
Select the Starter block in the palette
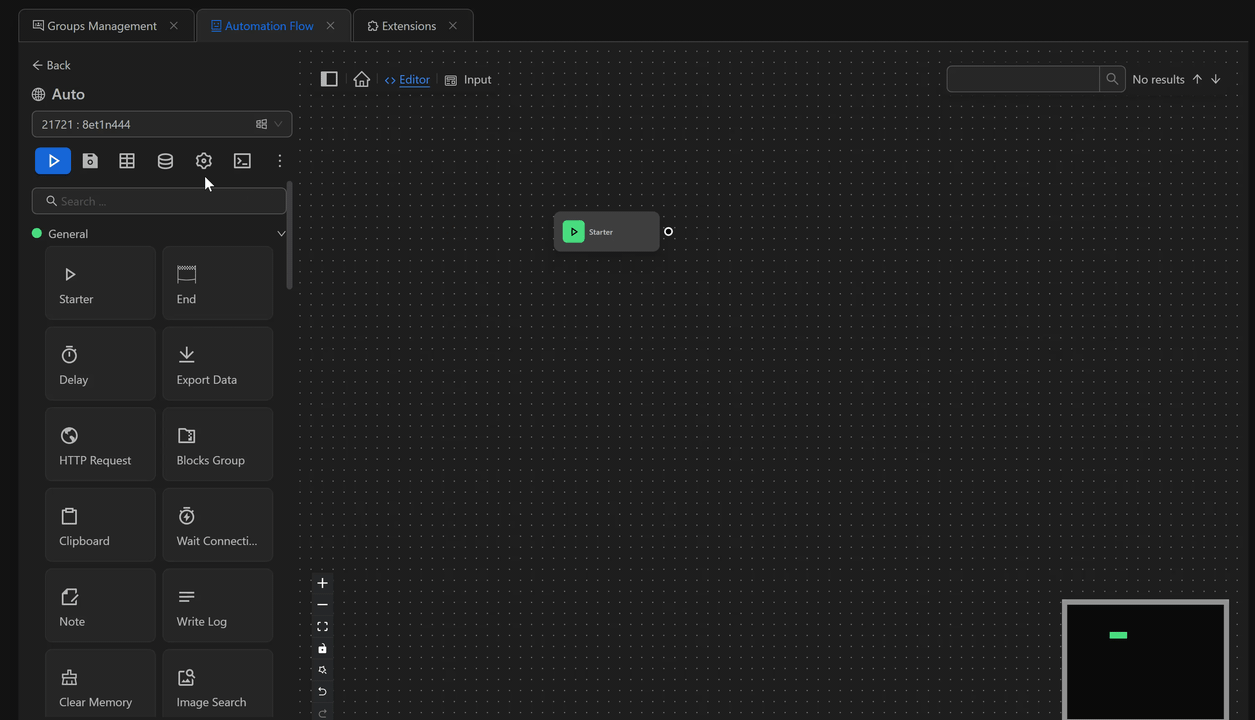coord(100,282)
